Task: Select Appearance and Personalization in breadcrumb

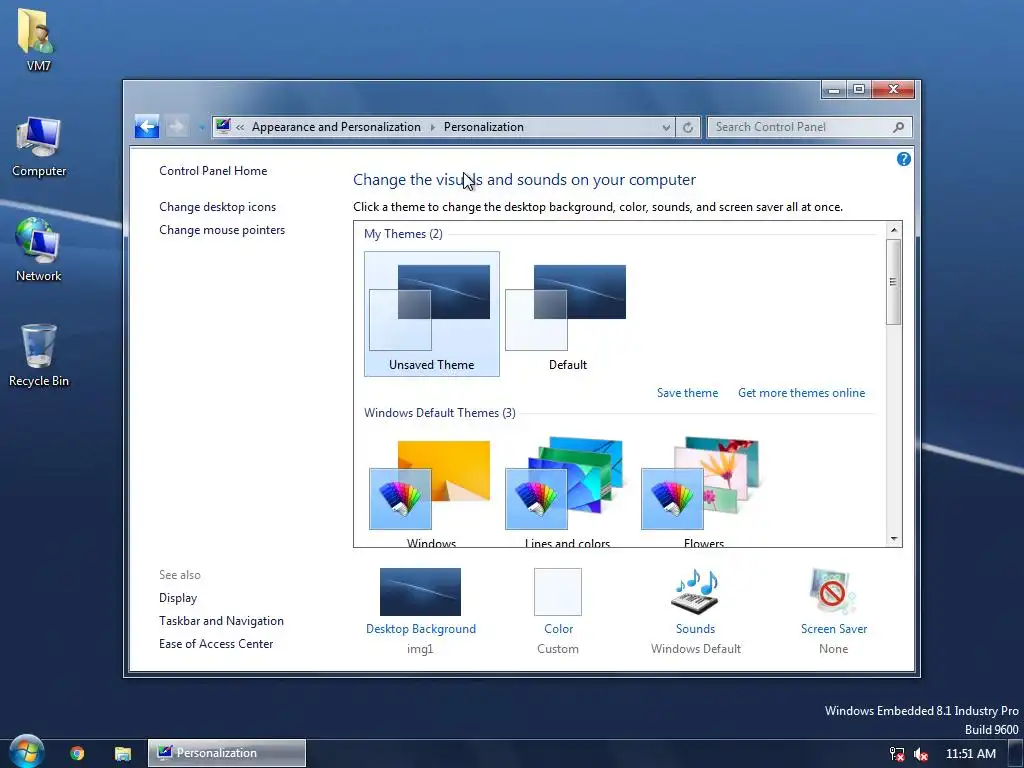Action: (336, 127)
